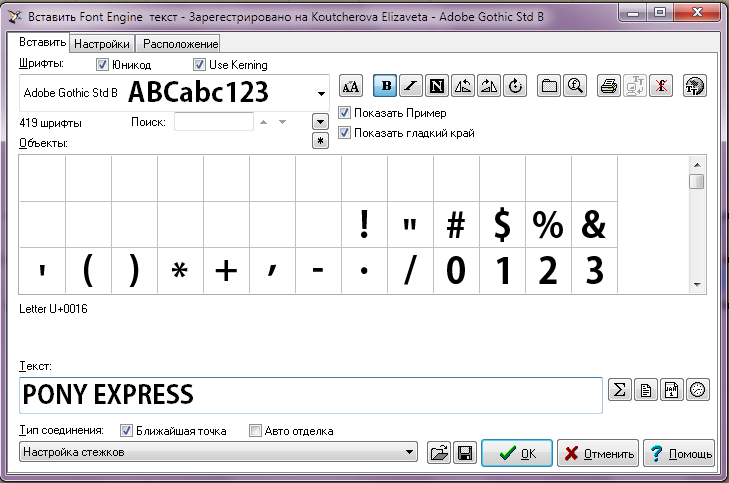The height and width of the screenshot is (483, 729).
Task: Switch to the Настройки tab
Action: click(103, 44)
